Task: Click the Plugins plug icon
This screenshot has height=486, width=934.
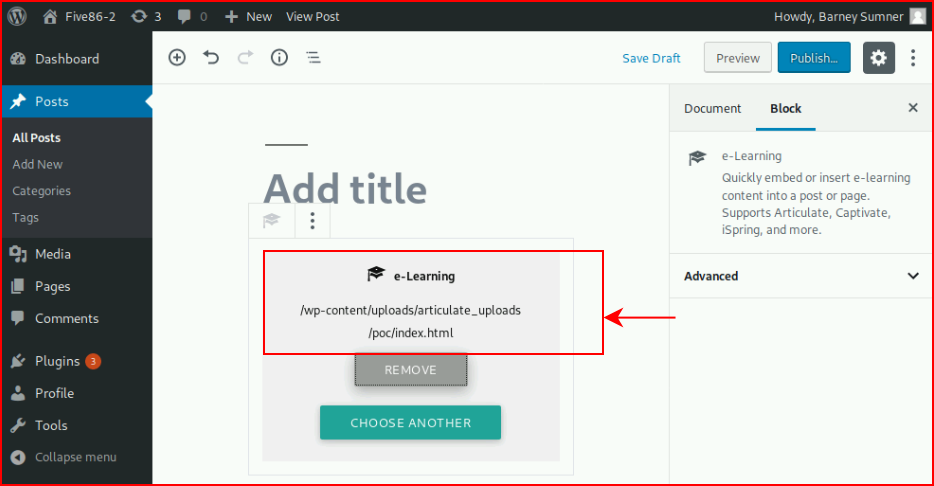Action: point(18,361)
